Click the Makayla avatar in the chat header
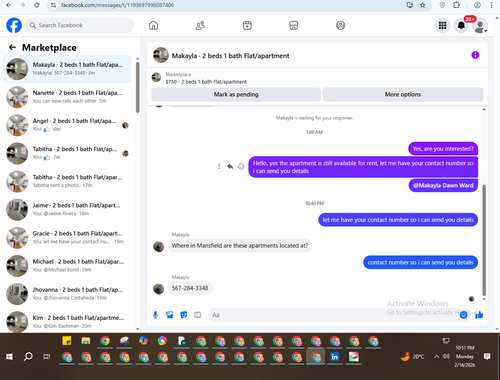The width and height of the screenshot is (500, 380). pyautogui.click(x=161, y=55)
